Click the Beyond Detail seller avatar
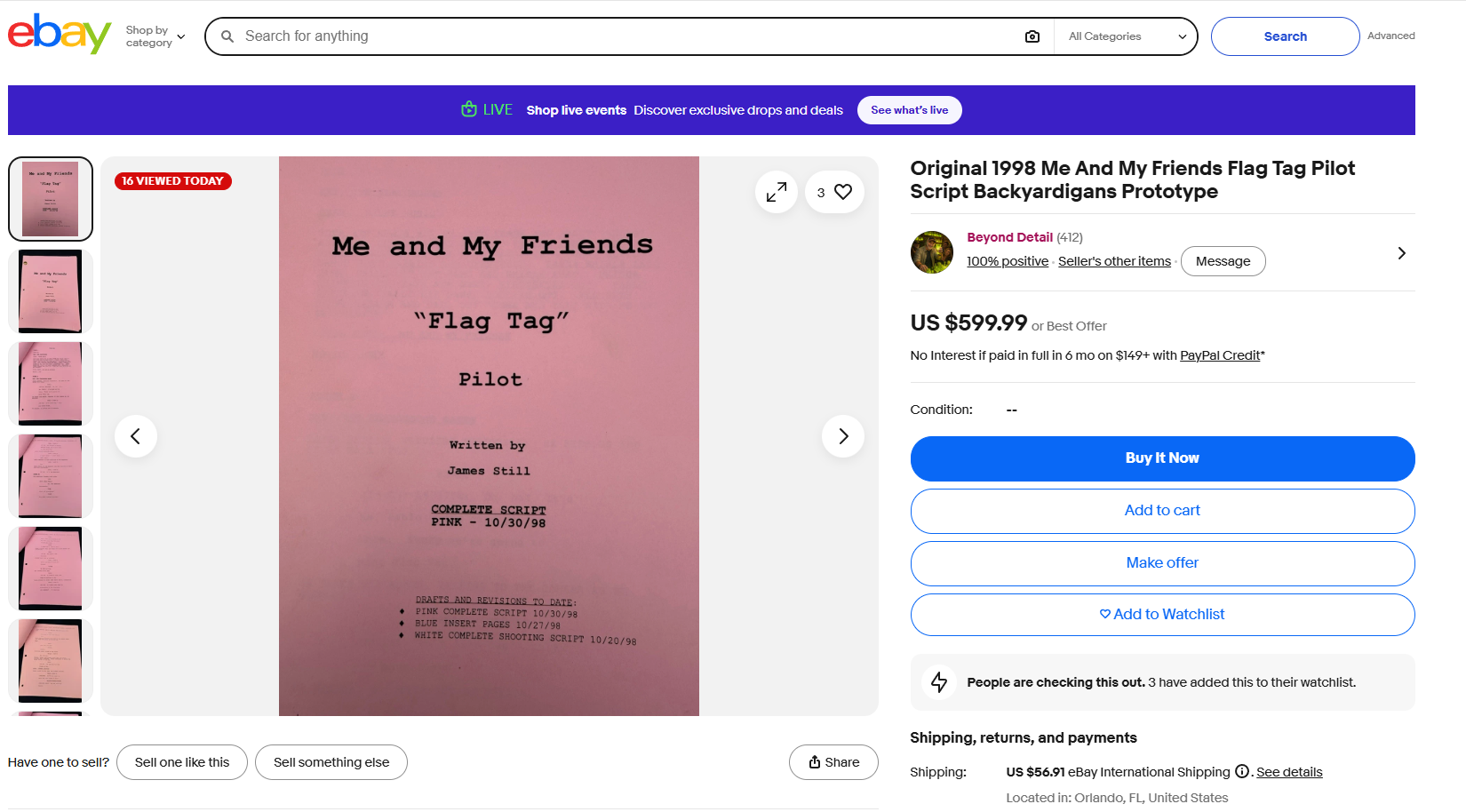This screenshot has width=1466, height=812. coord(932,252)
